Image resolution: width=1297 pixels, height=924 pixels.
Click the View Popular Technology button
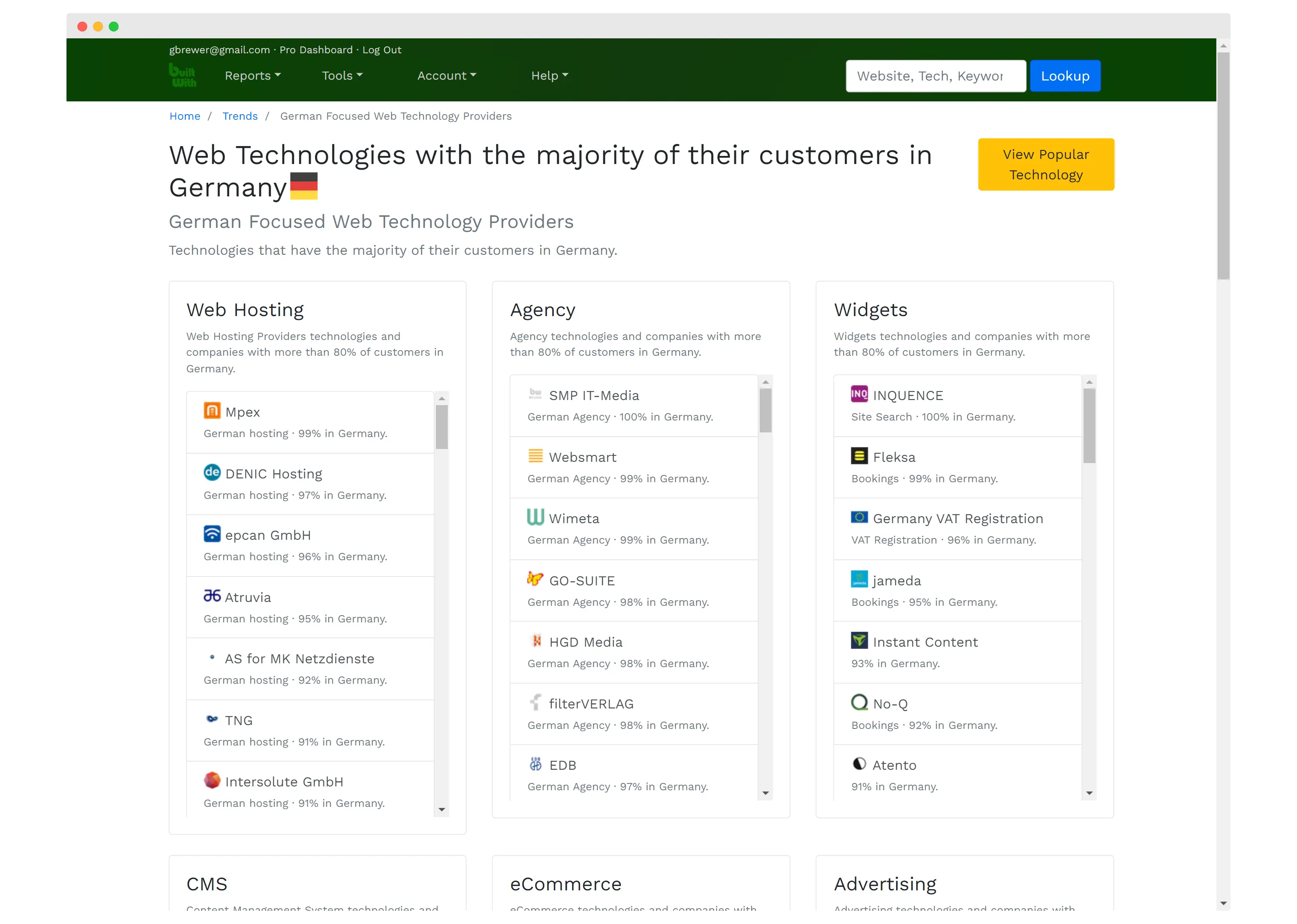[x=1046, y=164]
